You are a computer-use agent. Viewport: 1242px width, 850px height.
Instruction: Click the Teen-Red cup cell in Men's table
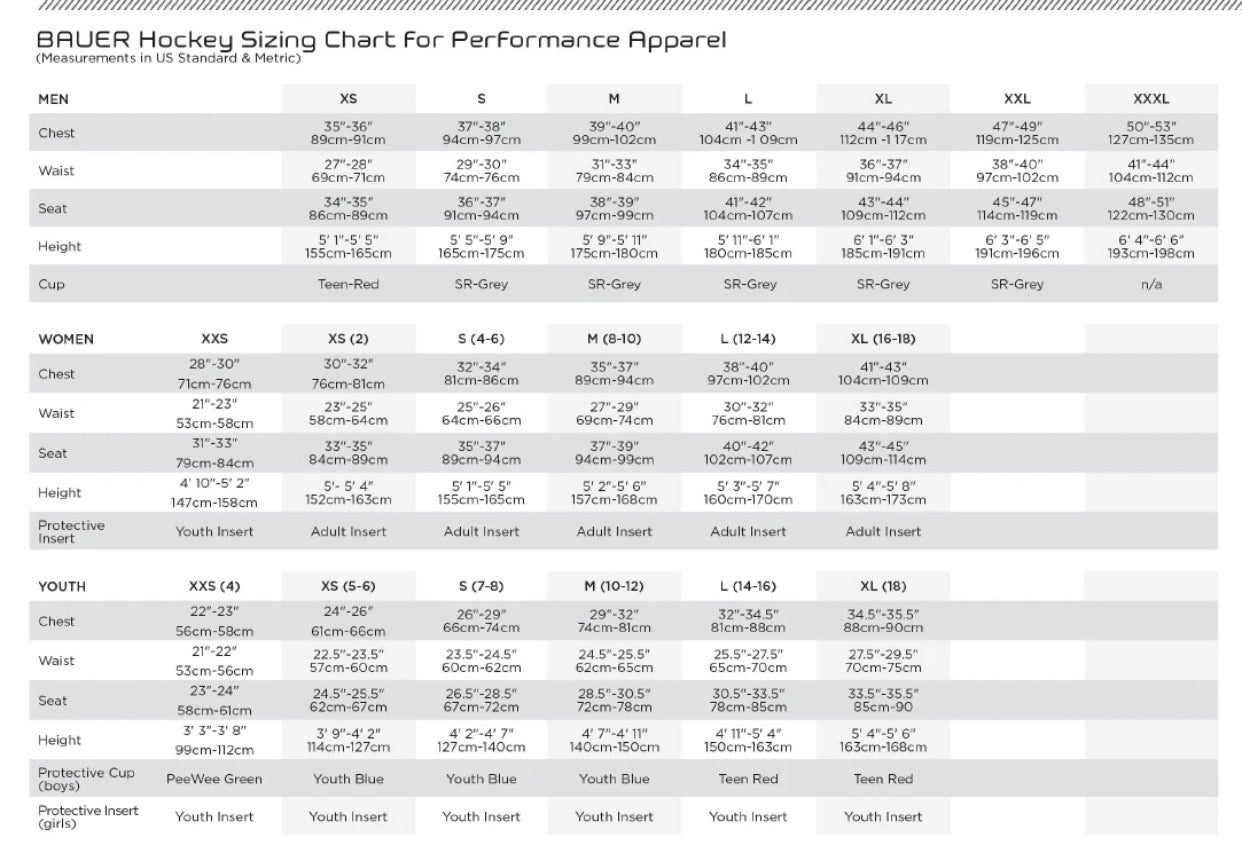pos(348,284)
